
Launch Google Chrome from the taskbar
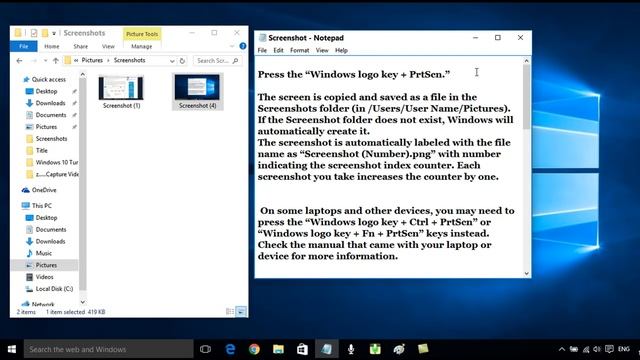(x=254, y=349)
